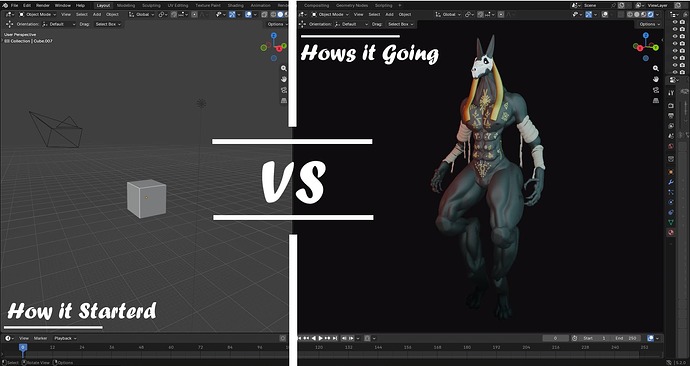Toggle proportional editing in left viewport header
This screenshot has height=366, width=690.
(194, 15)
